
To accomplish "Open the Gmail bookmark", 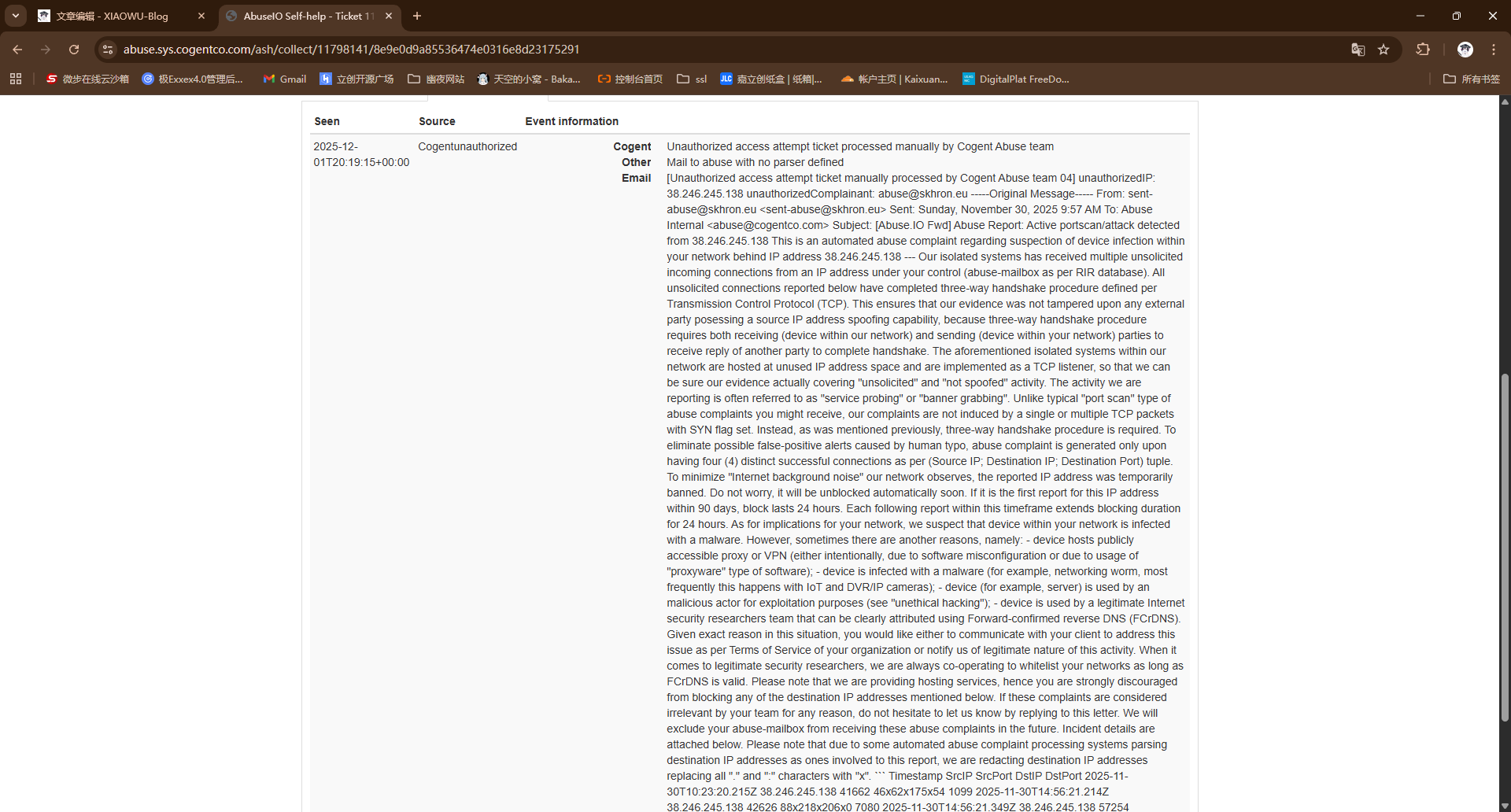I will coord(285,79).
